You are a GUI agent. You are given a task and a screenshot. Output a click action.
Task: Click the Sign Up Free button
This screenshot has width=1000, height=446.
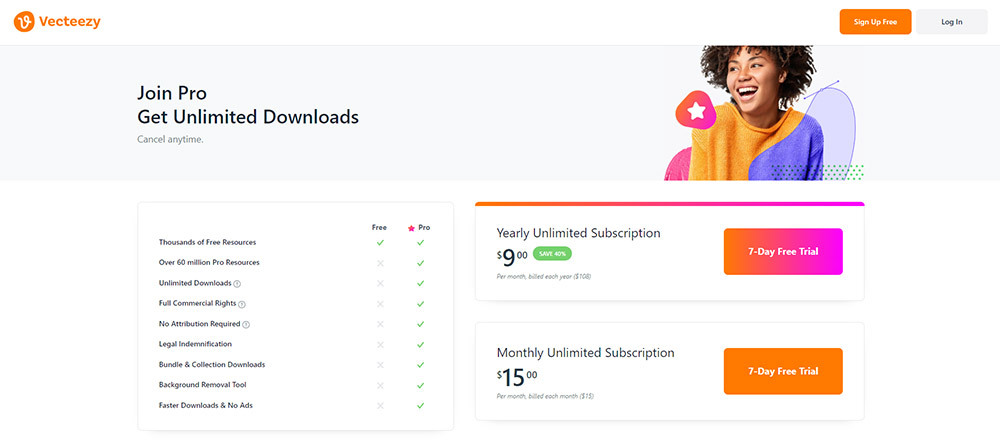point(875,22)
